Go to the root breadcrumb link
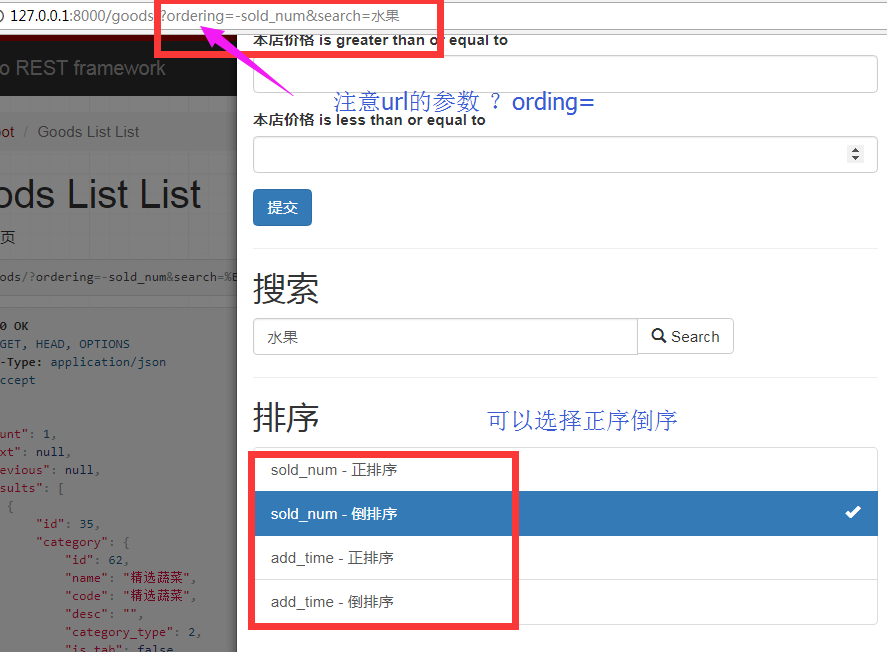Screen dimensions: 887x652 tap(6, 132)
